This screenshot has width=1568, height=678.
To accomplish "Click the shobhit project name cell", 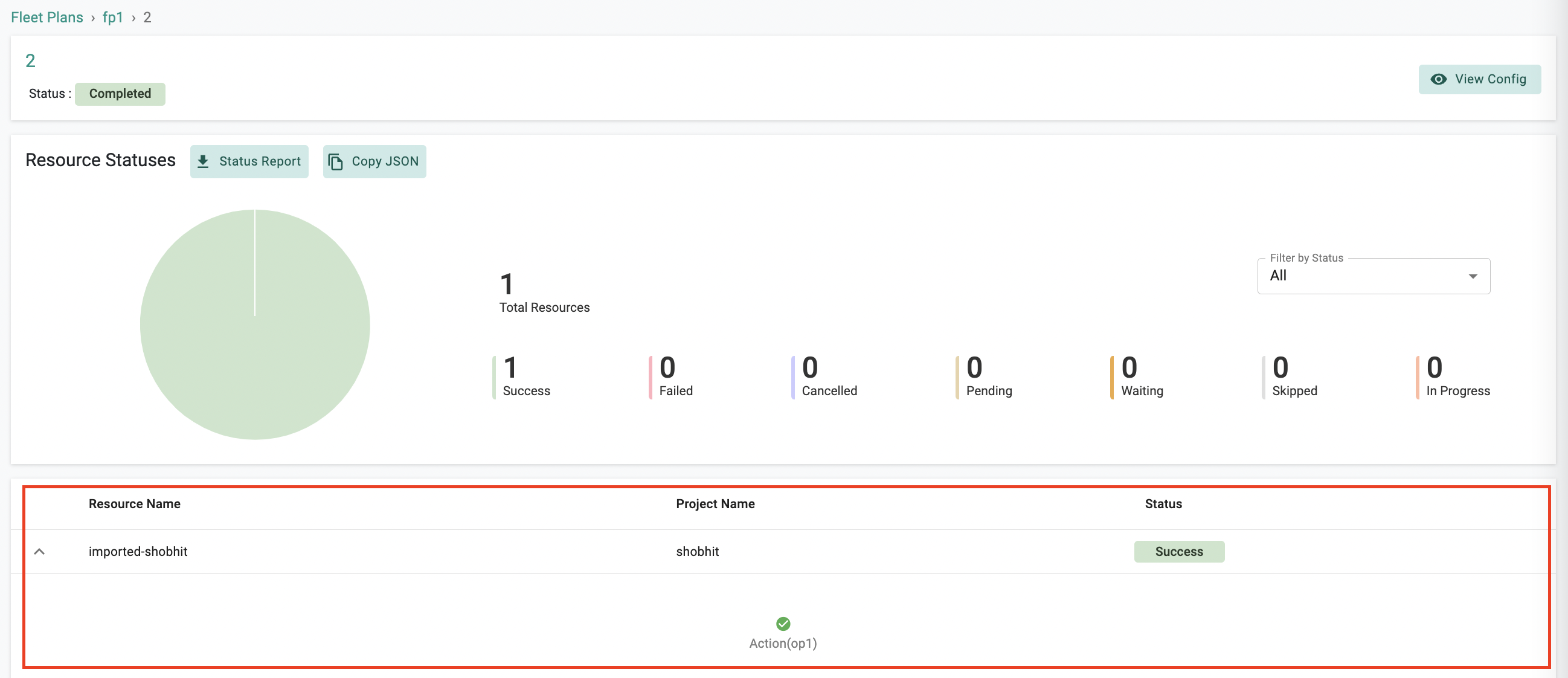I will point(697,551).
